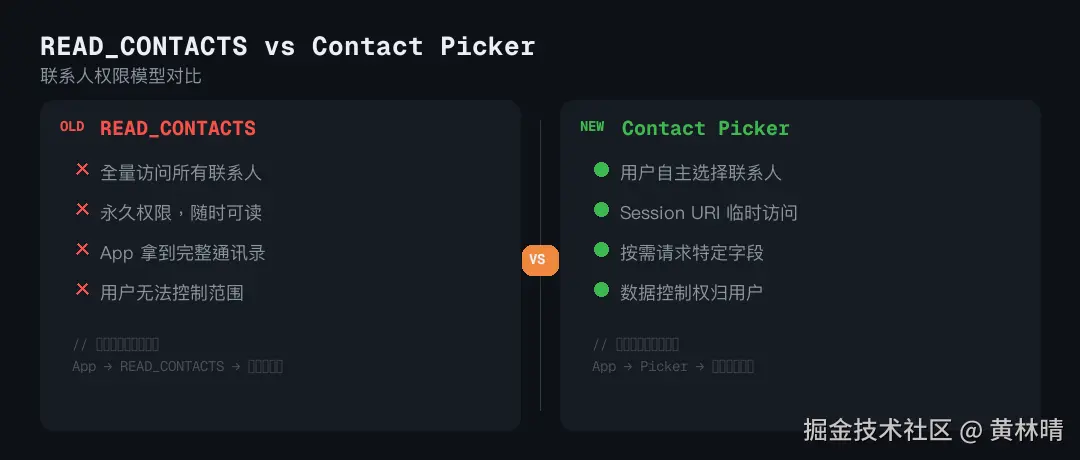Click the 掘金技术社区 @ 黄林晴 watermark

pos(933,429)
